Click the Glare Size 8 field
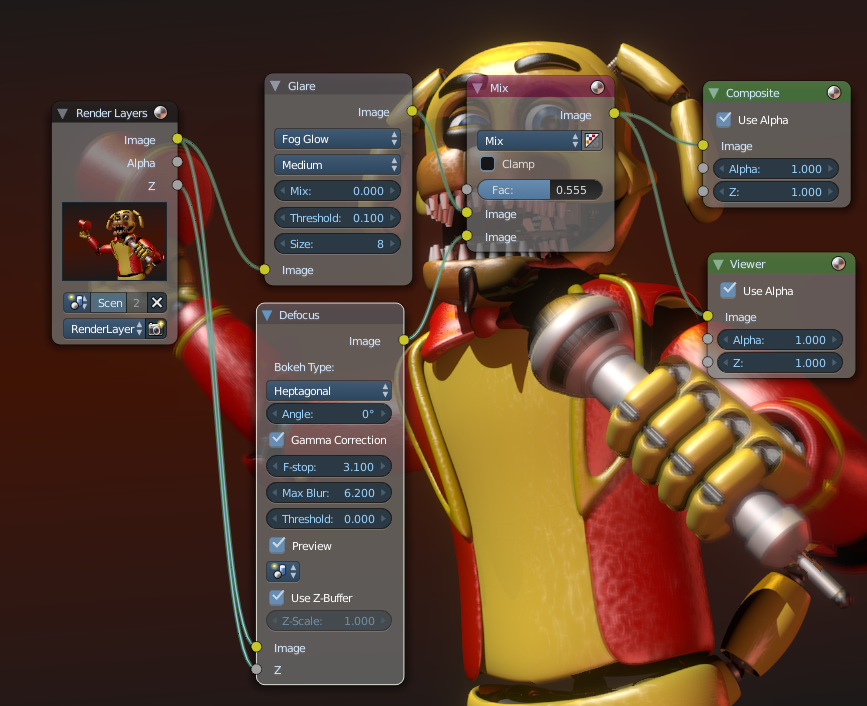 [x=337, y=244]
